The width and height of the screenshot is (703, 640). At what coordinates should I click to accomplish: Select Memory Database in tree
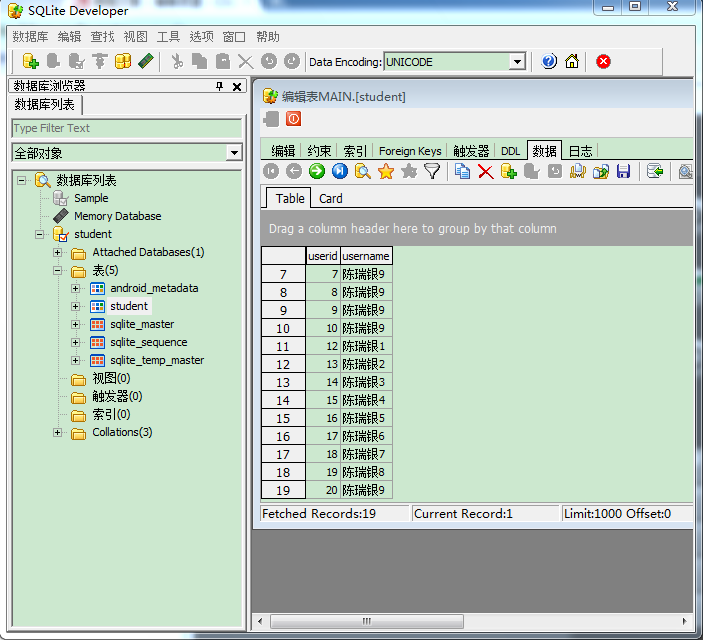coord(118,216)
